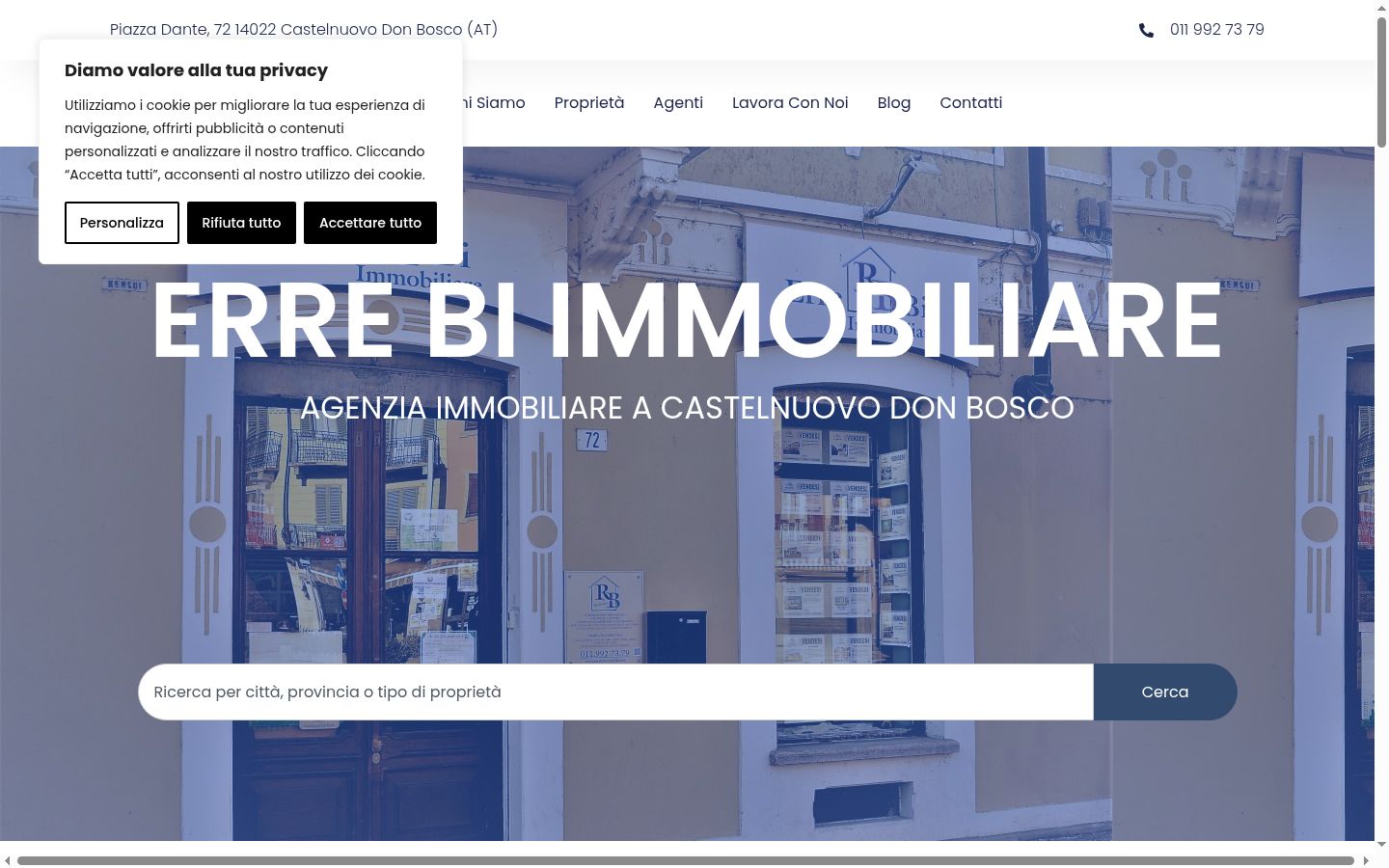Click the ERRE BI IMMOBILIARE heading
Viewport: 1389px width, 868px height.
pyautogui.click(x=687, y=320)
